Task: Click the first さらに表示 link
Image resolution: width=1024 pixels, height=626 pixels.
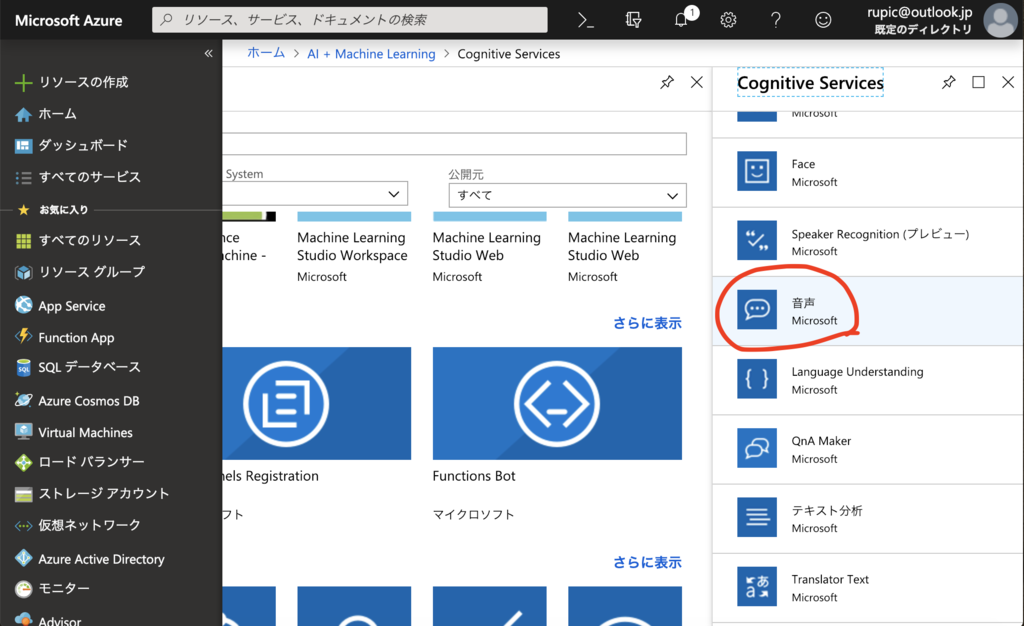Action: tap(647, 323)
